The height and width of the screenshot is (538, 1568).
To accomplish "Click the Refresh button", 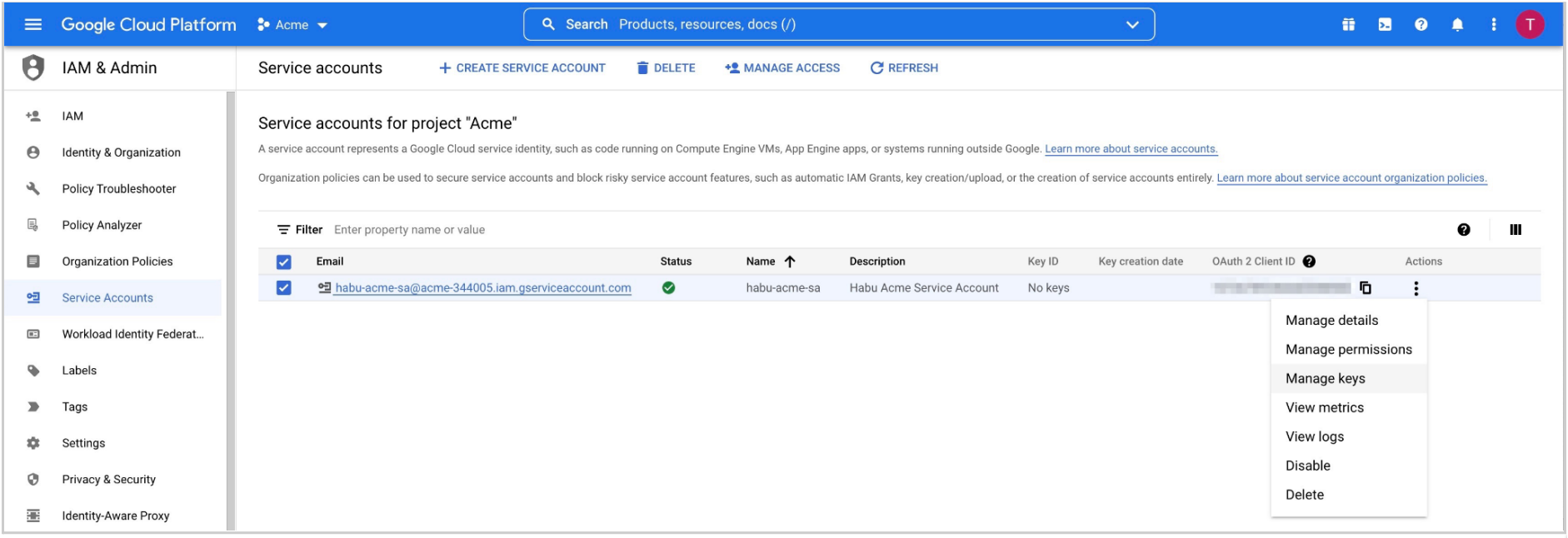I will [904, 68].
